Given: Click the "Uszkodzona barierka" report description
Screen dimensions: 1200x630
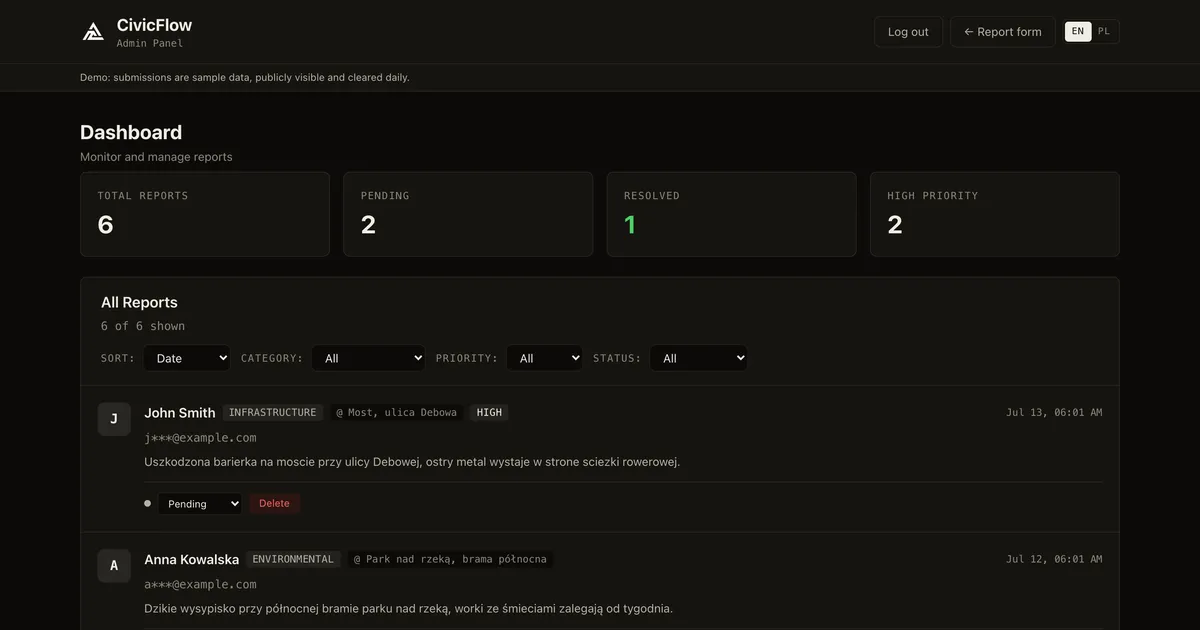Looking at the screenshot, I should (412, 462).
